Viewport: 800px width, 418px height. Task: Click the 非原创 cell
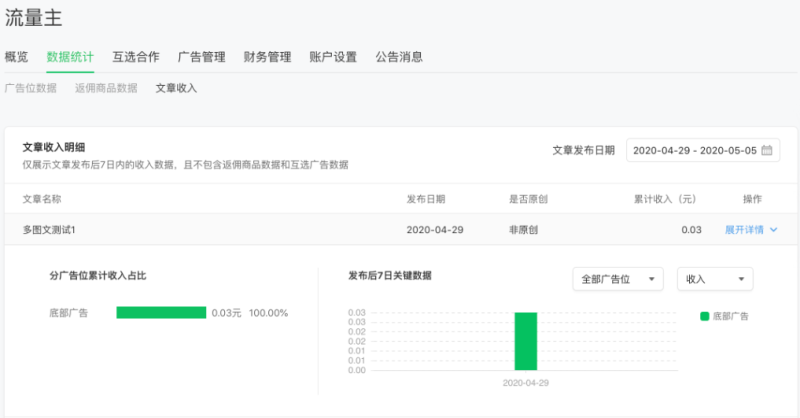point(523,230)
